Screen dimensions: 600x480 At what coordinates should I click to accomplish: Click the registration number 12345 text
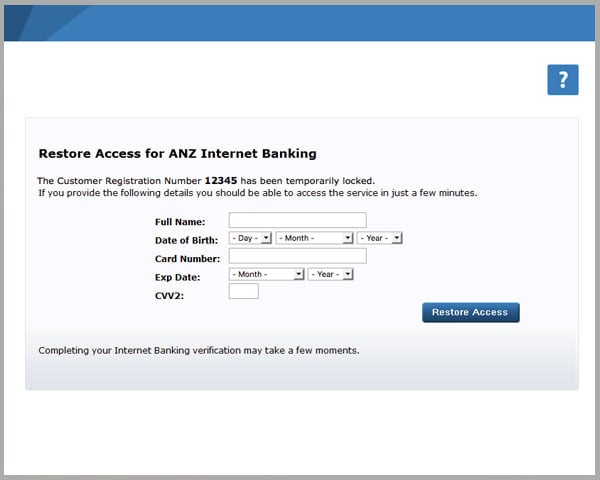(x=221, y=181)
